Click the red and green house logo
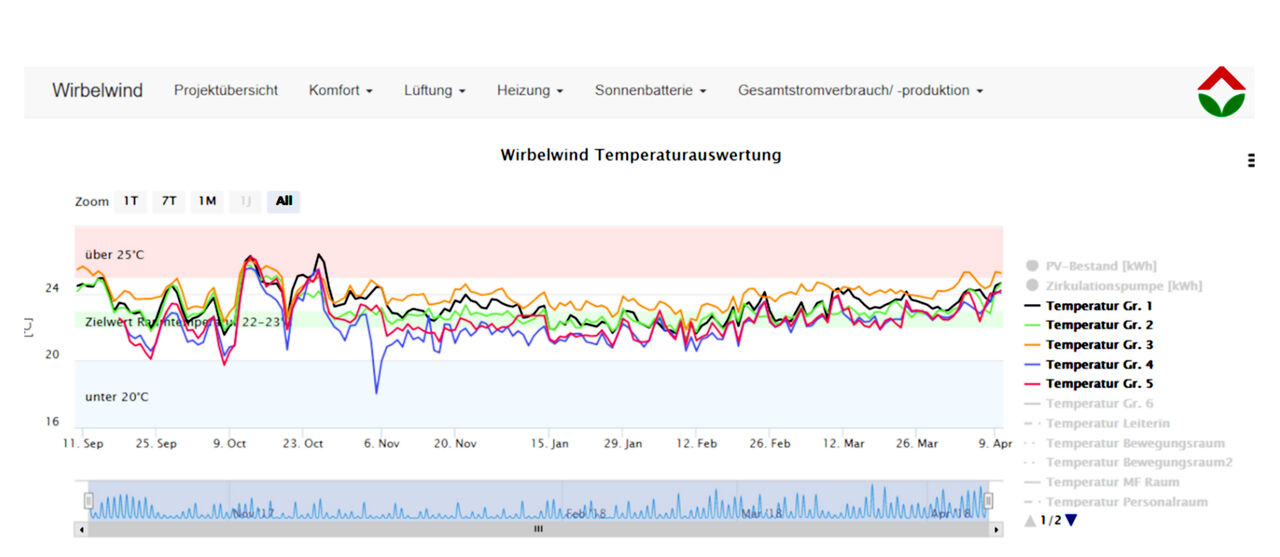This screenshot has height=557, width=1280. 1221,91
